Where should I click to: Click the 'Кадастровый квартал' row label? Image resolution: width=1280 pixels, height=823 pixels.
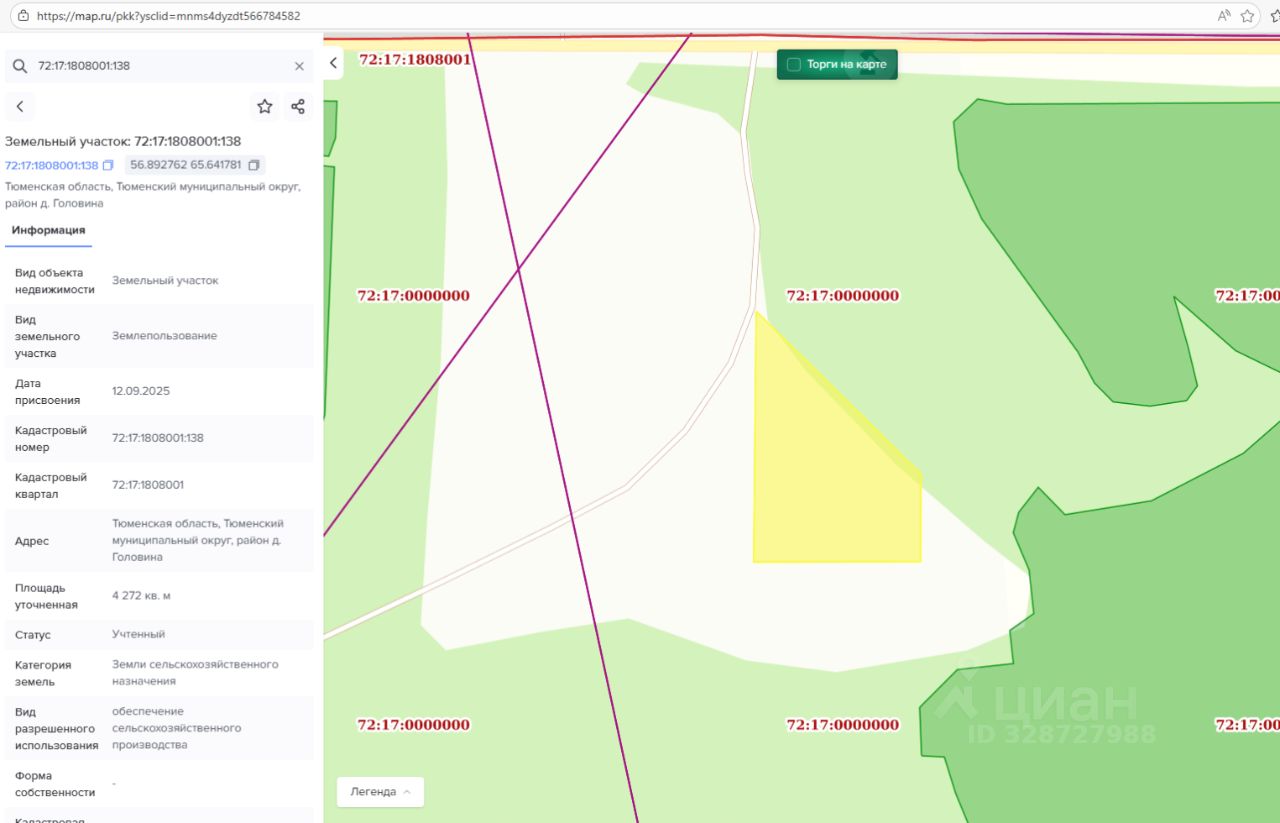[51, 486]
